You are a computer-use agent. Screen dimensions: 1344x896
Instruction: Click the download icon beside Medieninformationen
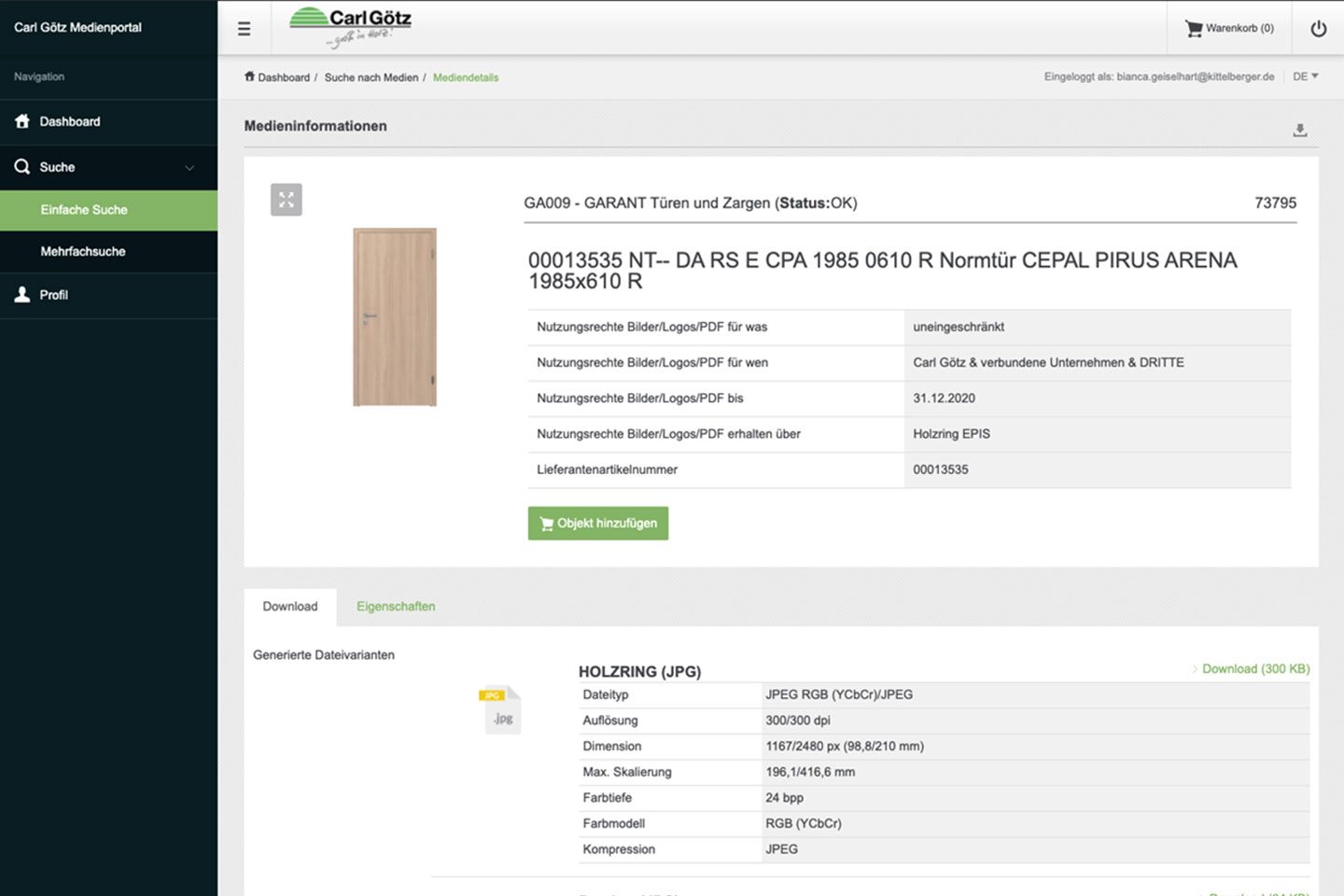coord(1300,130)
